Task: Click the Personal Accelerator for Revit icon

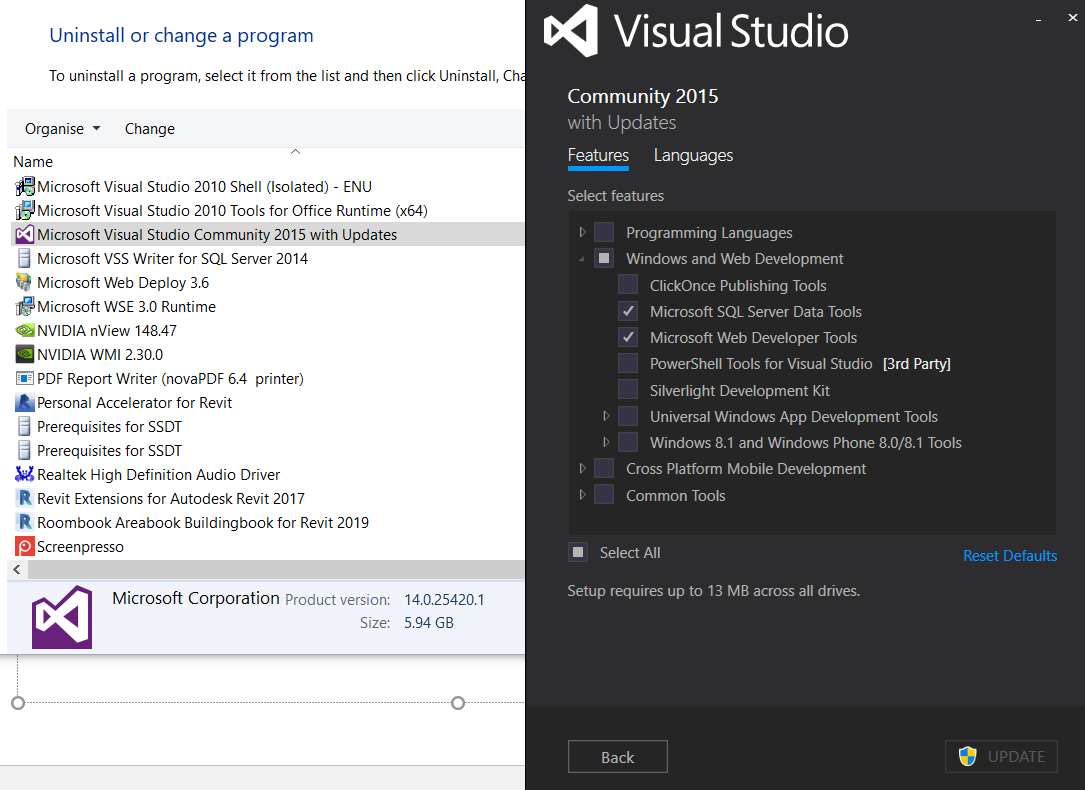Action: pos(25,403)
